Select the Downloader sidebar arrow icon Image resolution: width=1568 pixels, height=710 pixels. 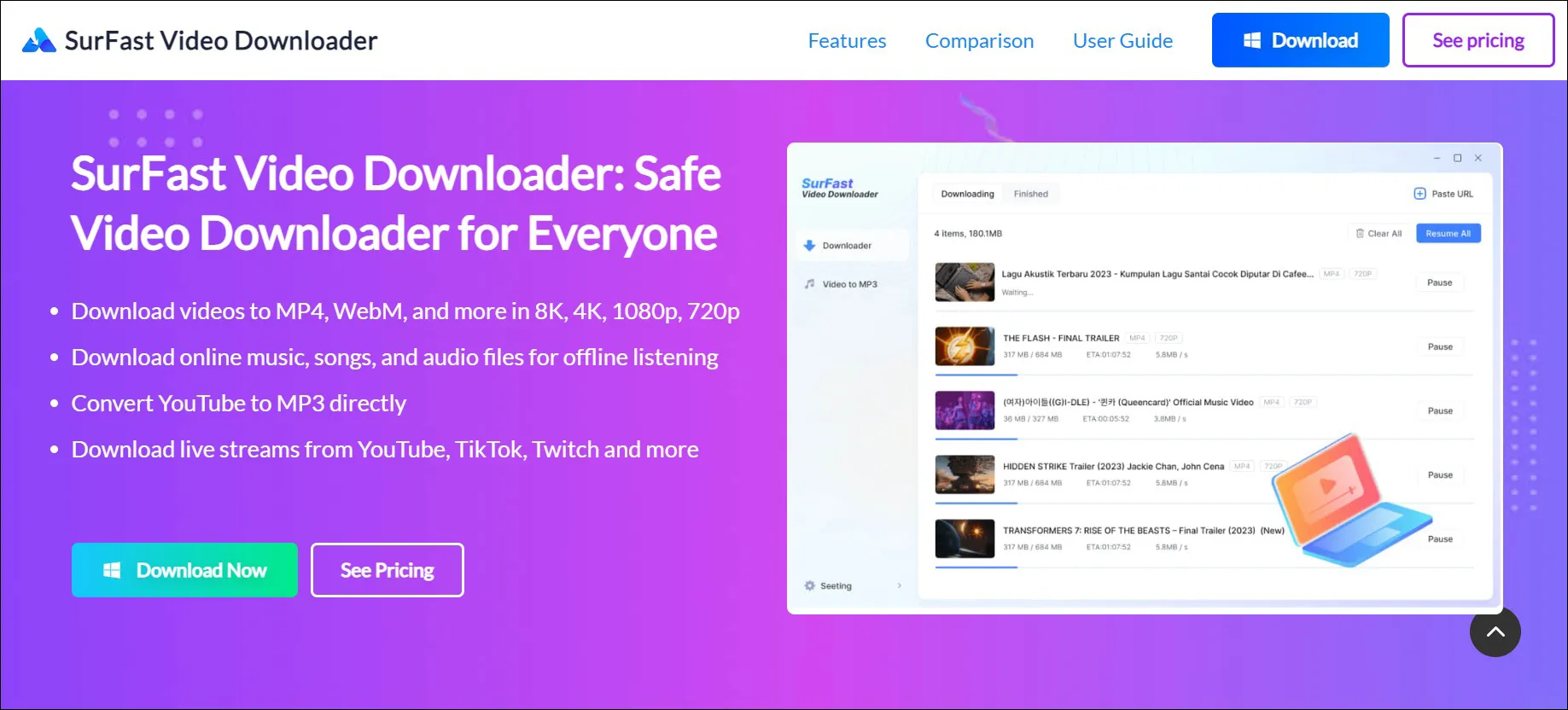809,246
